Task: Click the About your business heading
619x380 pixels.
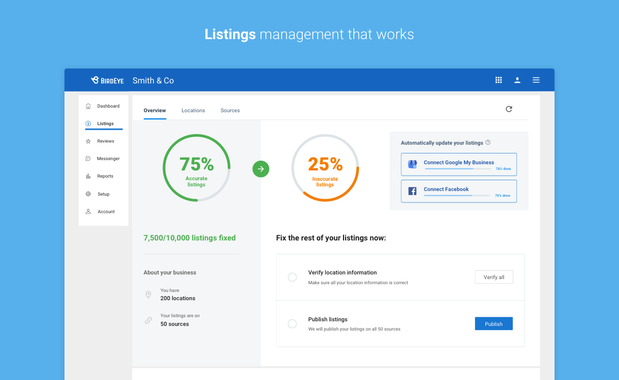Action: (x=170, y=273)
